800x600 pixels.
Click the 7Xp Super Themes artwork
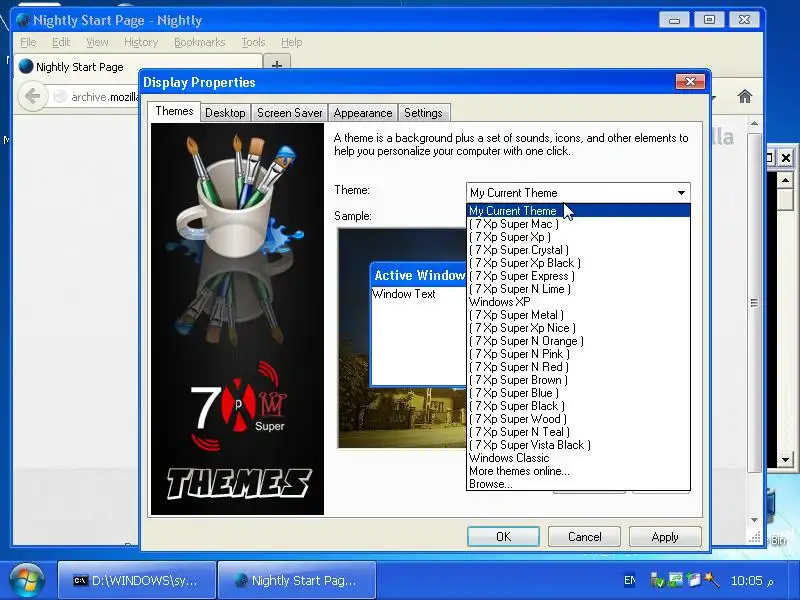click(237, 319)
